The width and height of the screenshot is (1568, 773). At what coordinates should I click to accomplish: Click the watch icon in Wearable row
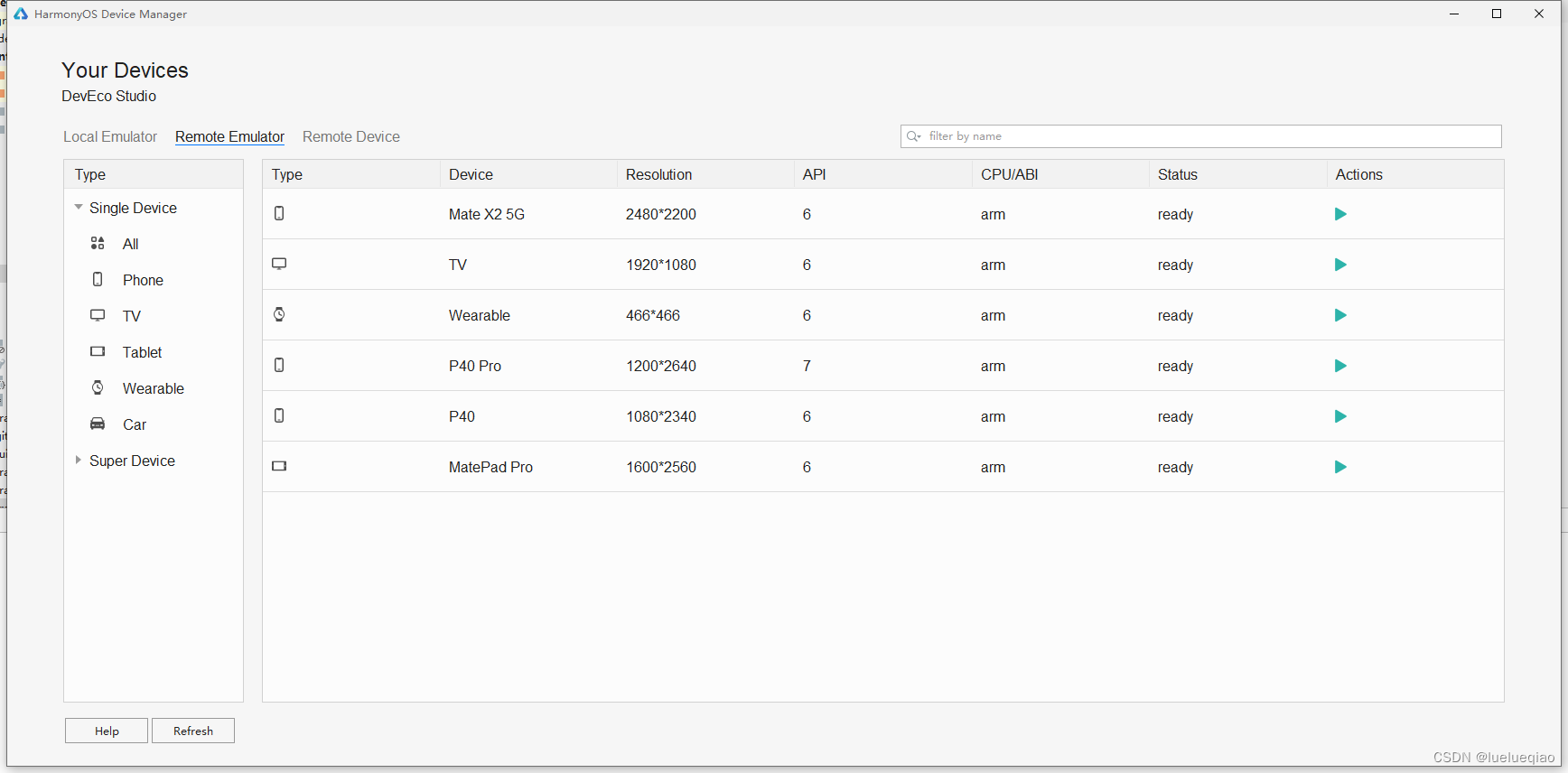[x=279, y=314]
